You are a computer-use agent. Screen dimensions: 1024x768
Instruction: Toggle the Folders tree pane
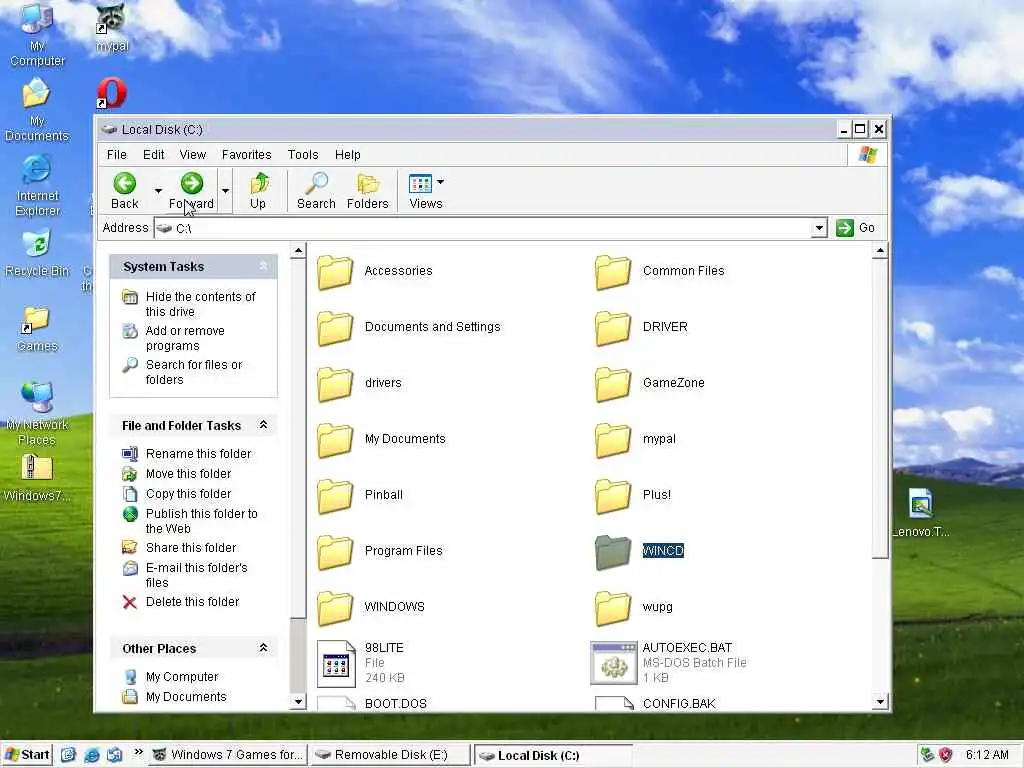[368, 191]
